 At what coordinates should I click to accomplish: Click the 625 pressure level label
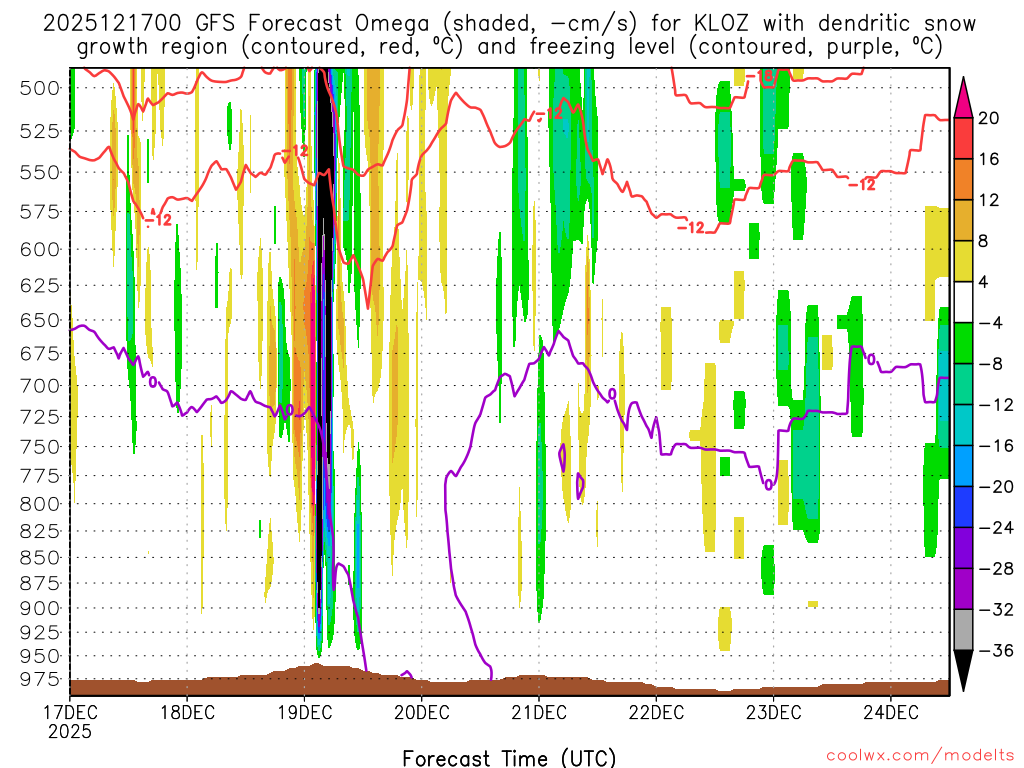pos(40,285)
